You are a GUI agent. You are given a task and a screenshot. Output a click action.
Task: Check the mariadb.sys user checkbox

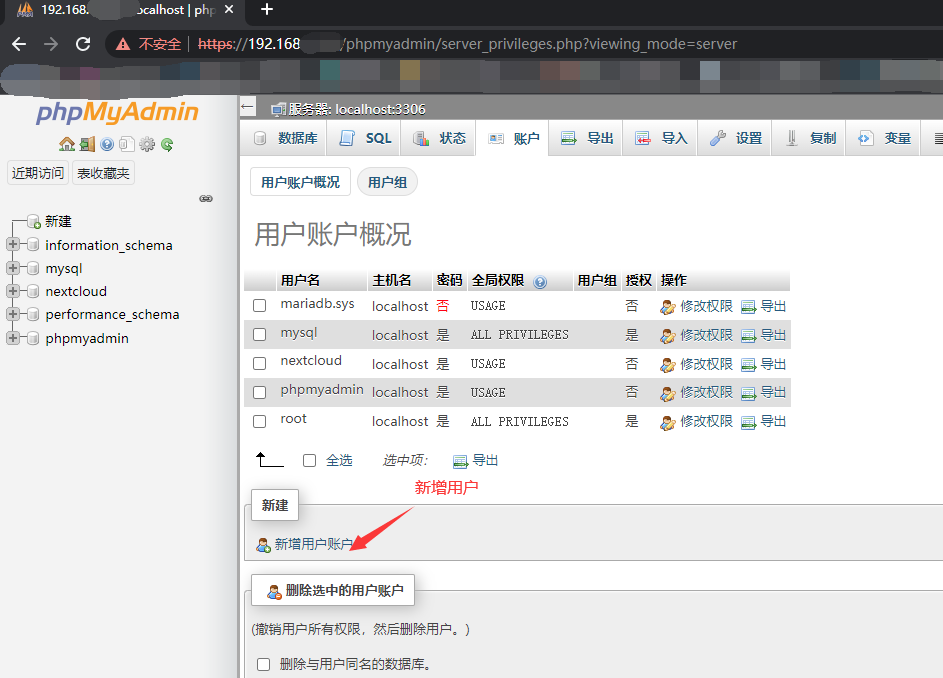coord(260,306)
